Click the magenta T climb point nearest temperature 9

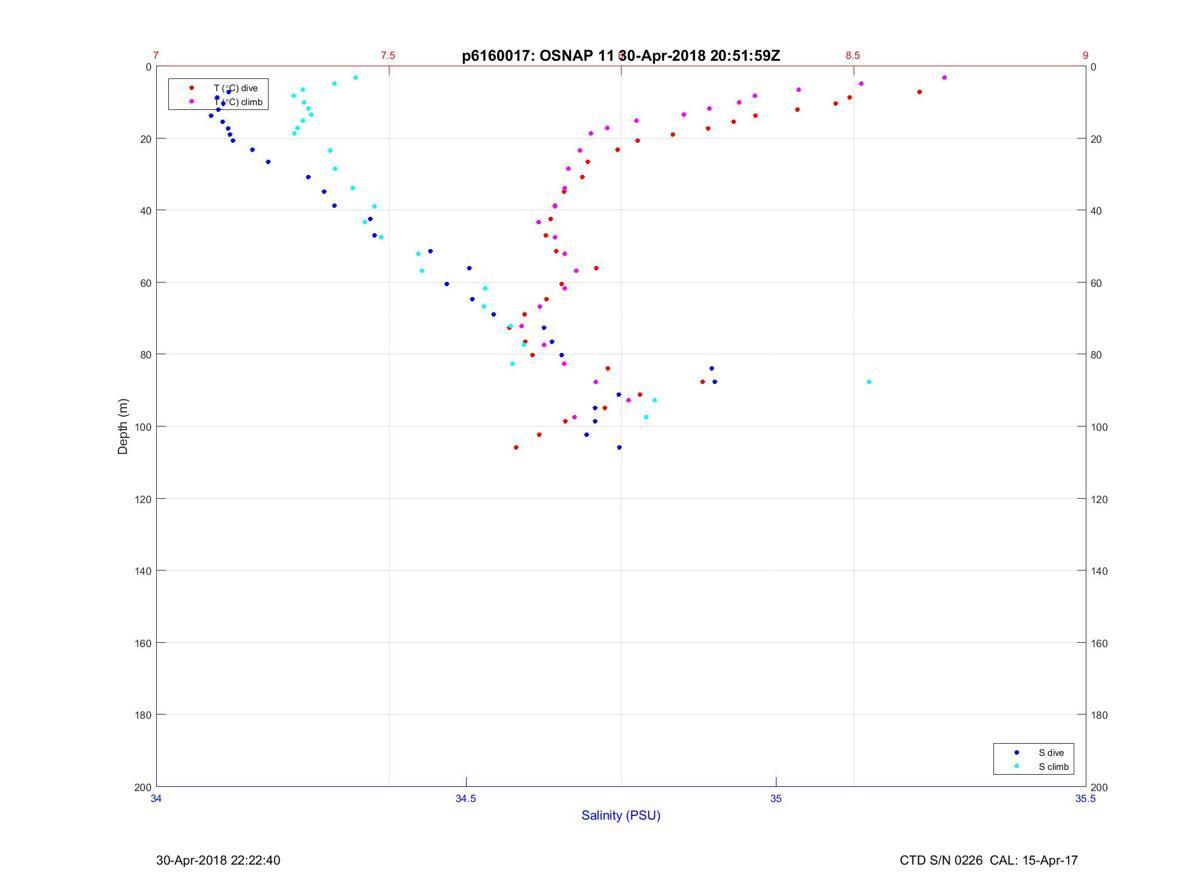point(944,77)
